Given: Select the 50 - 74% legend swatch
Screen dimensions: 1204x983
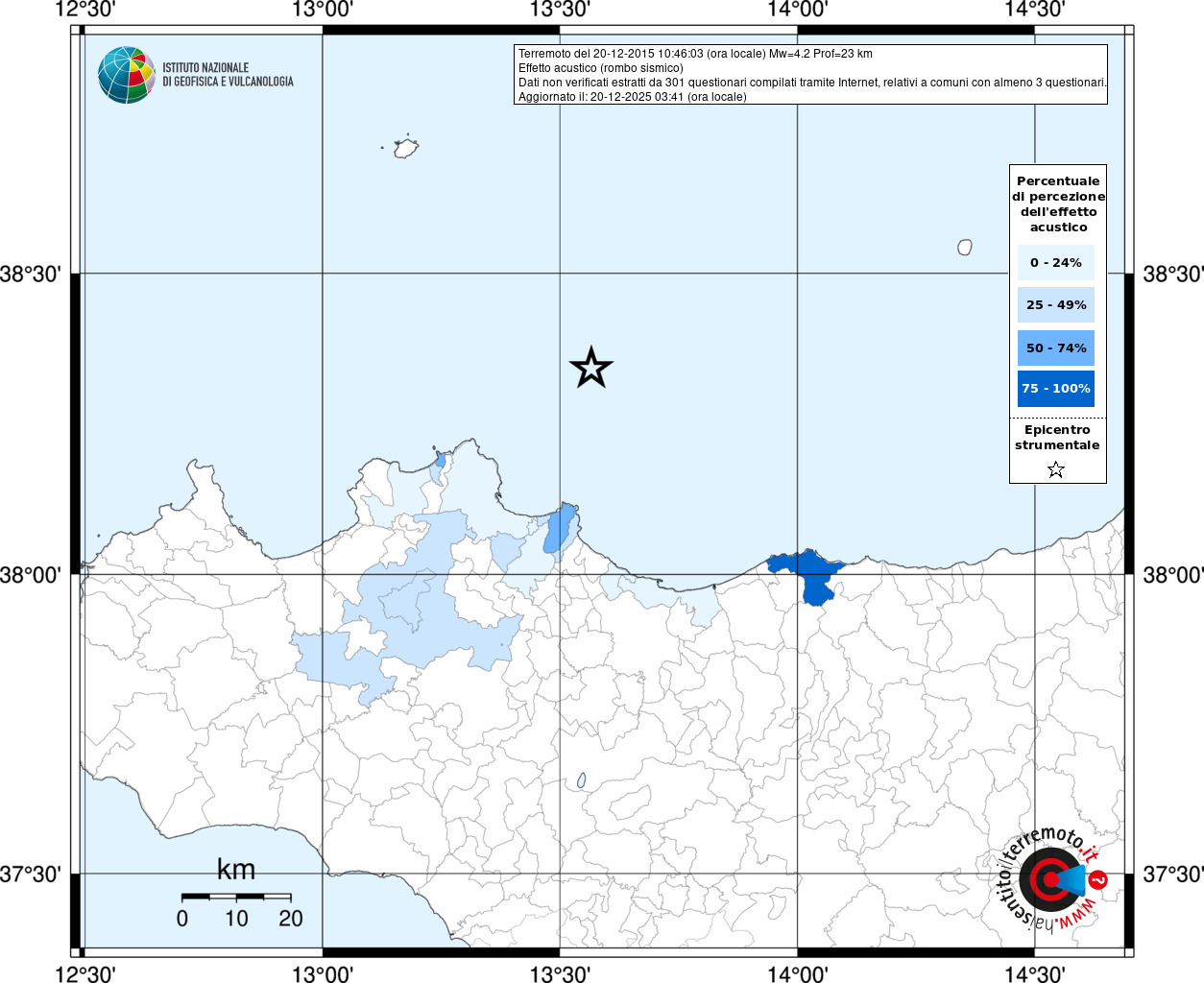Looking at the screenshot, I should pyautogui.click(x=1055, y=348).
